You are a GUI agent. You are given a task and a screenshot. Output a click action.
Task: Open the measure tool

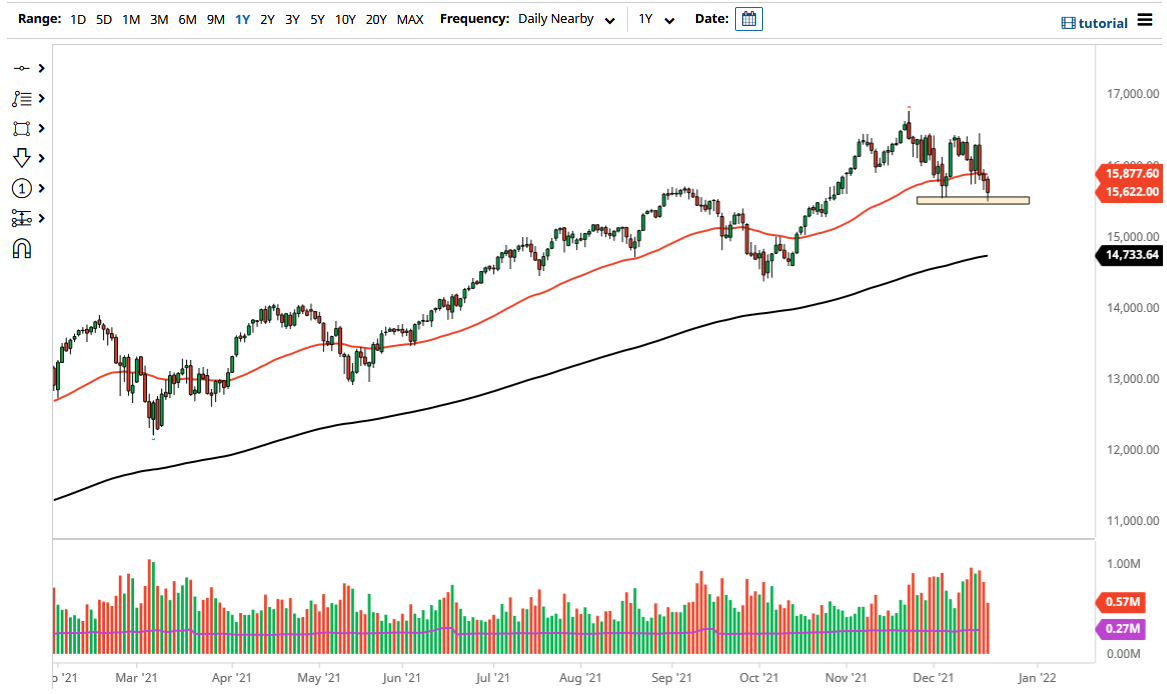[x=20, y=217]
